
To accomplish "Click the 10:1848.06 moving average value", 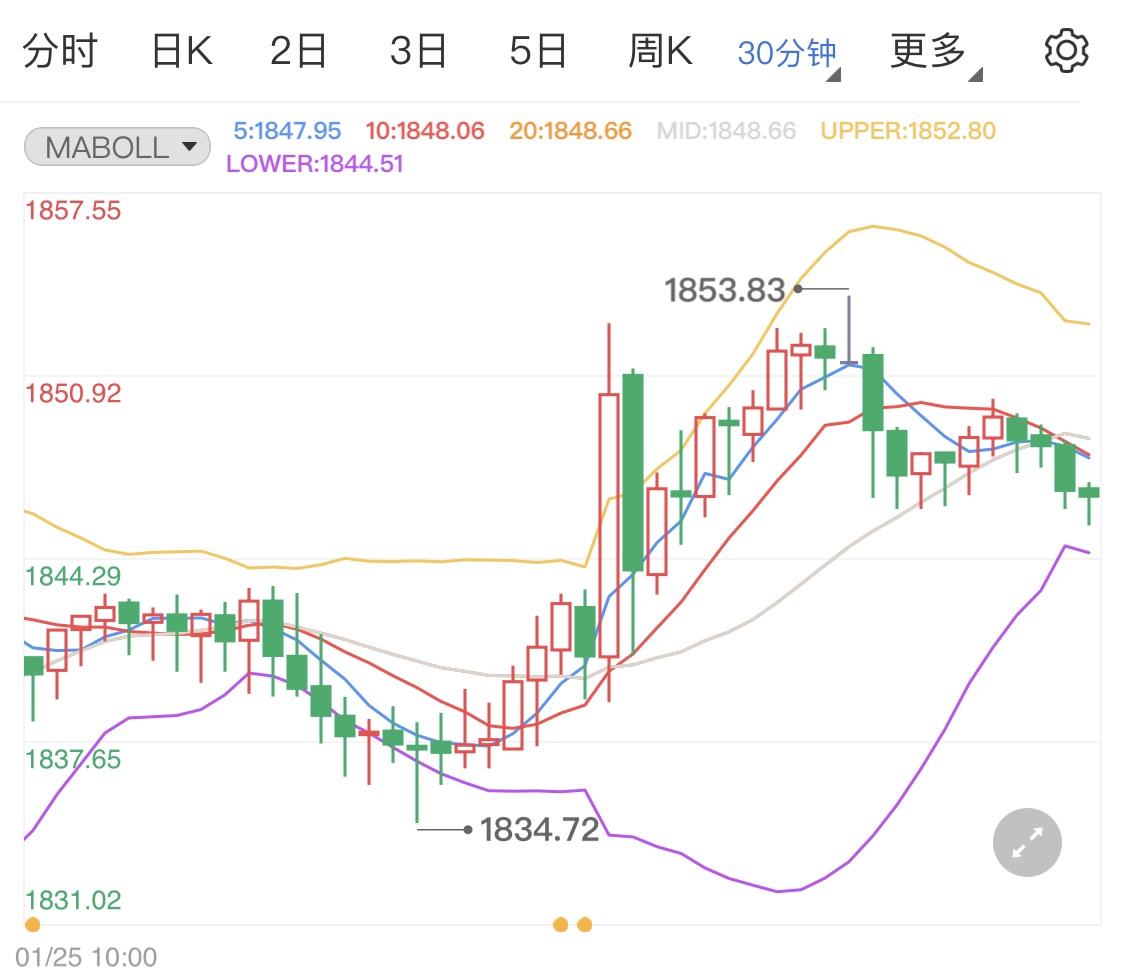I will tap(425, 131).
